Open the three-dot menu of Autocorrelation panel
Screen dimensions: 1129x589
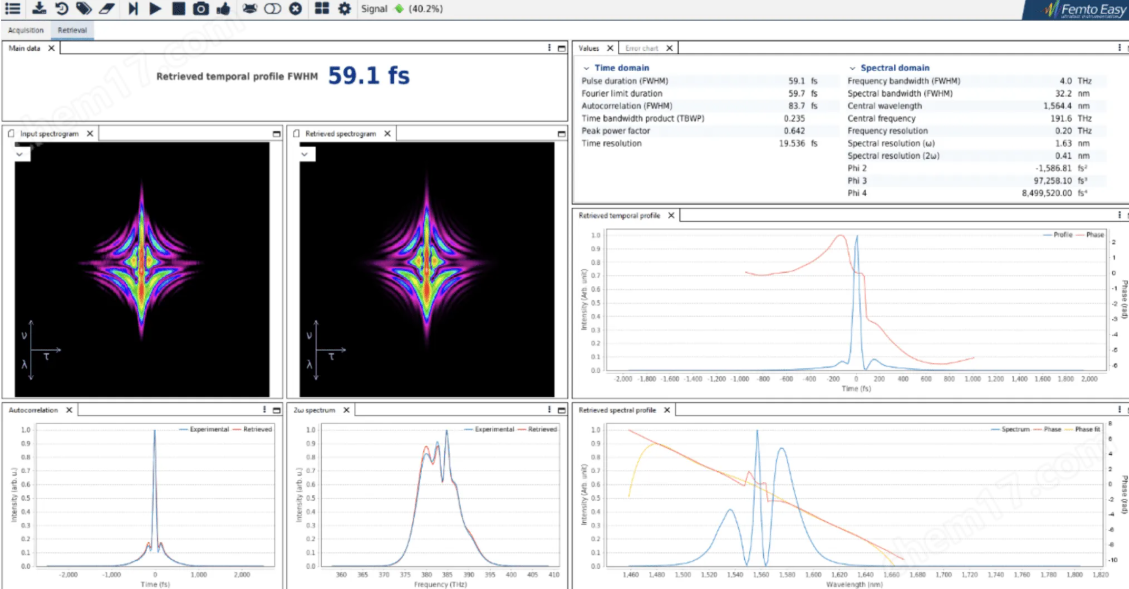[x=264, y=410]
